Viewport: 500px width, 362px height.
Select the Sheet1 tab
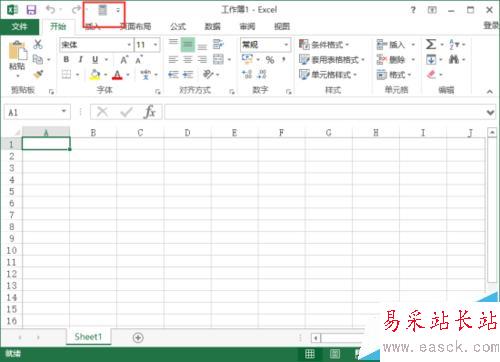(x=88, y=337)
